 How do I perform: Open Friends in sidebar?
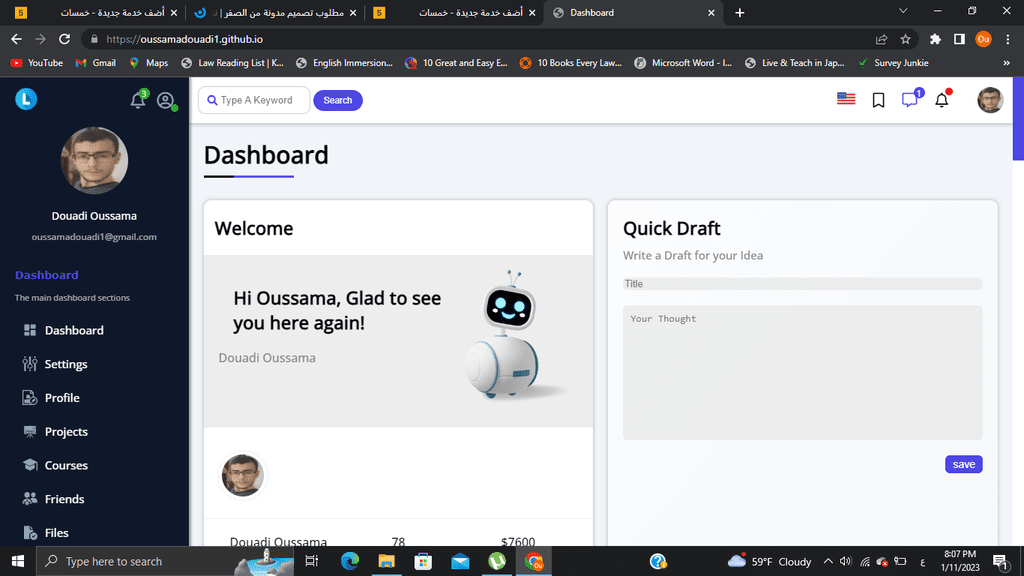point(64,499)
